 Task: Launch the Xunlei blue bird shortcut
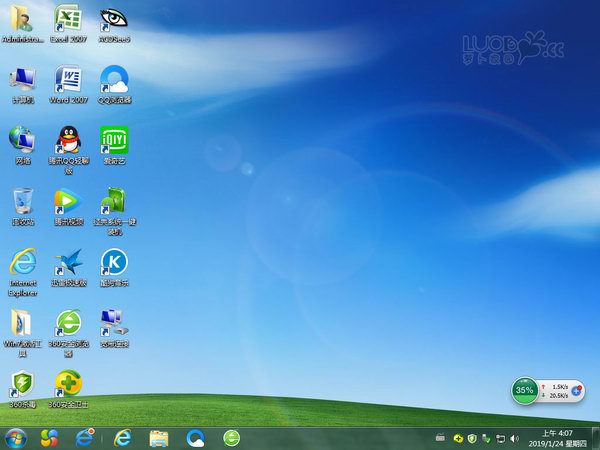(x=68, y=268)
